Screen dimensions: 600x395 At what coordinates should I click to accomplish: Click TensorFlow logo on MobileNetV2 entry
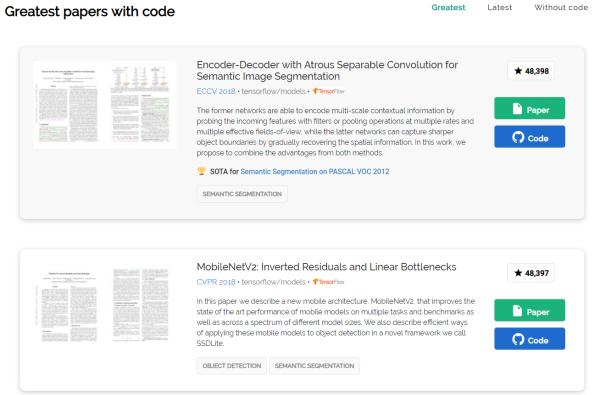pyautogui.click(x=328, y=282)
